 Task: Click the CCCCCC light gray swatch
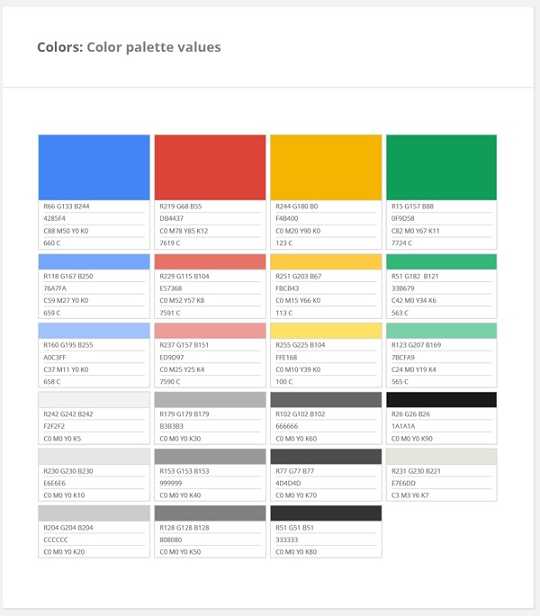pos(94,513)
